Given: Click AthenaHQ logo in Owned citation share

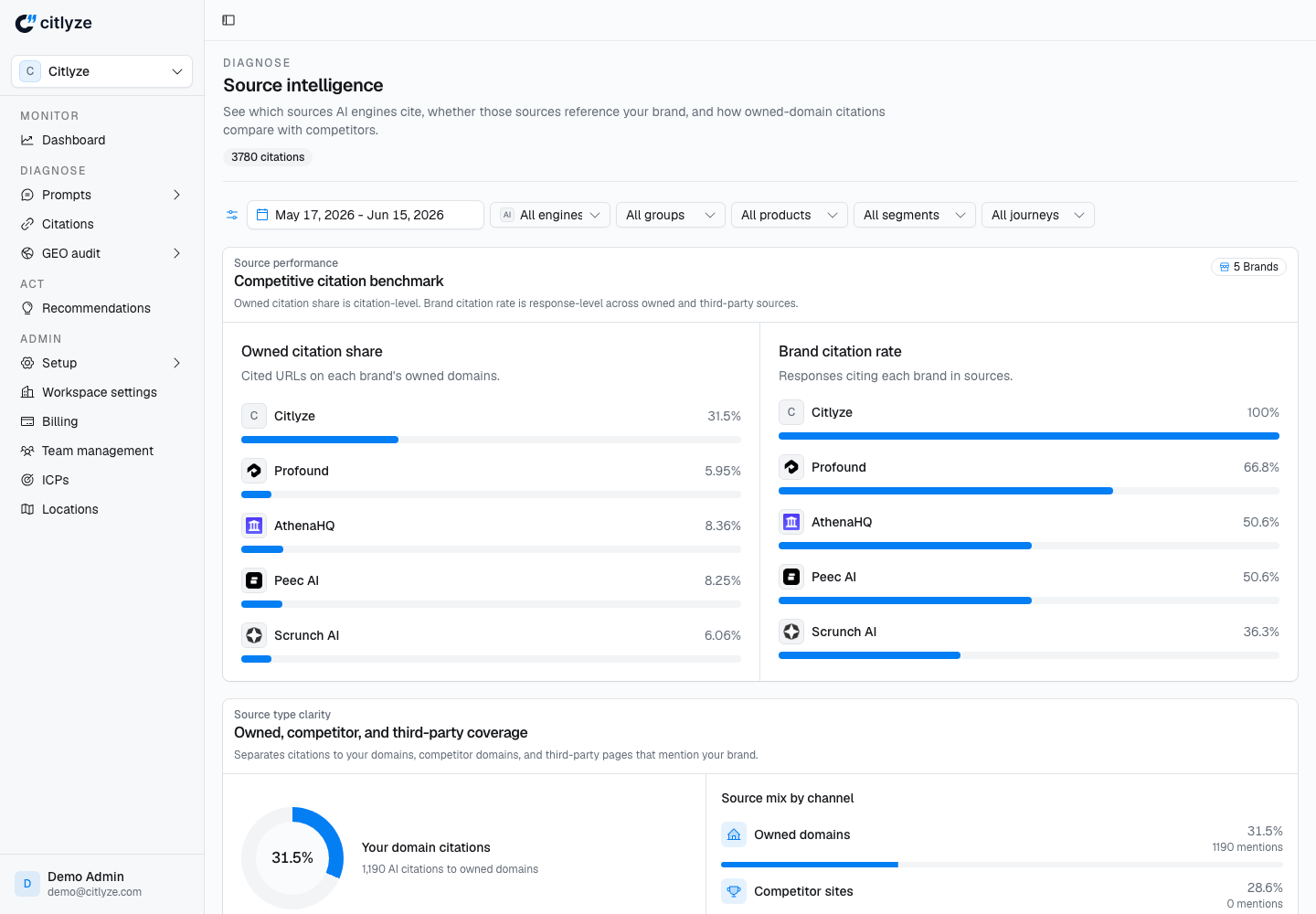Looking at the screenshot, I should [x=254, y=526].
